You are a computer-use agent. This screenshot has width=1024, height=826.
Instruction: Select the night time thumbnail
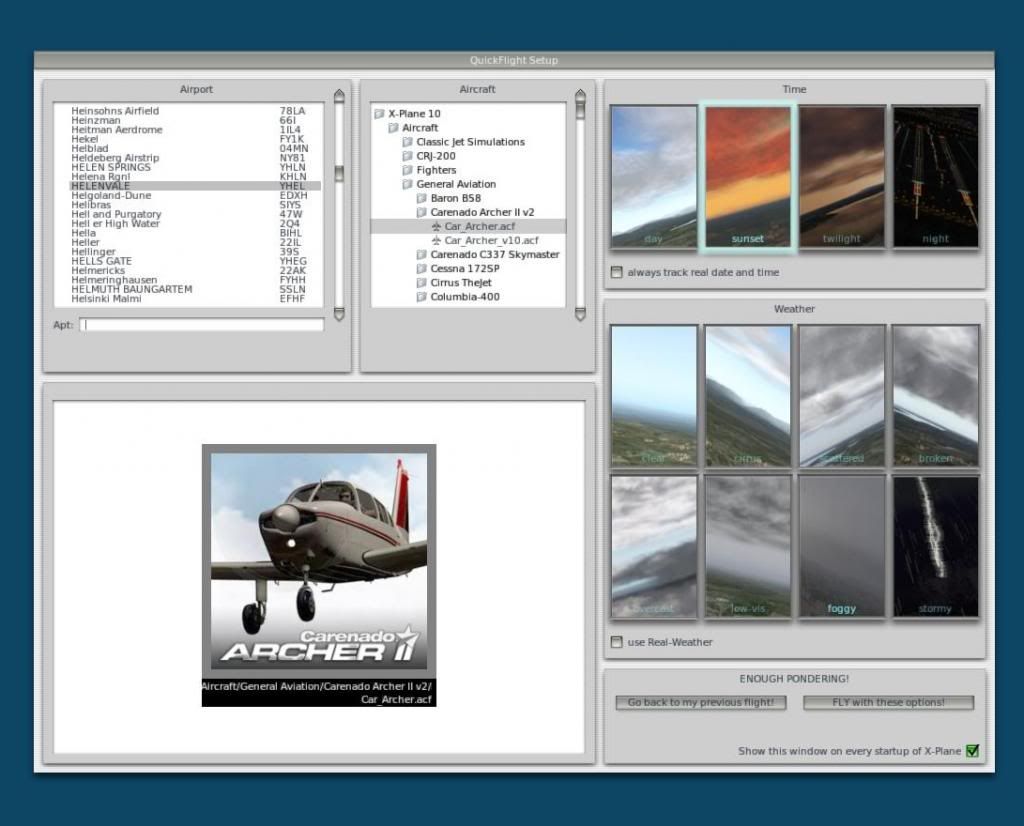click(x=936, y=177)
